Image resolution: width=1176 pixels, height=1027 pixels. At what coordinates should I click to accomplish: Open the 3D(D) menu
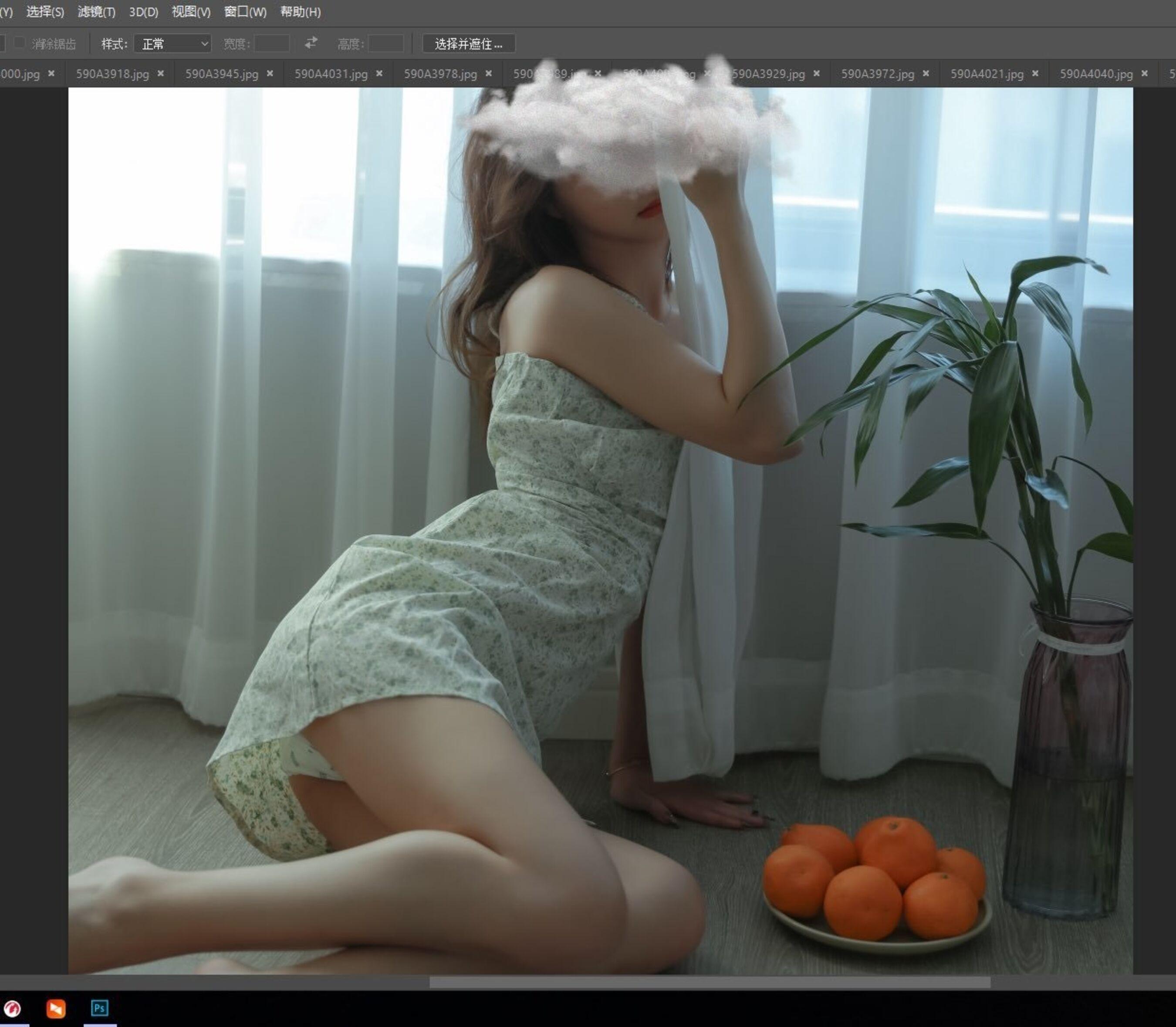pyautogui.click(x=143, y=11)
